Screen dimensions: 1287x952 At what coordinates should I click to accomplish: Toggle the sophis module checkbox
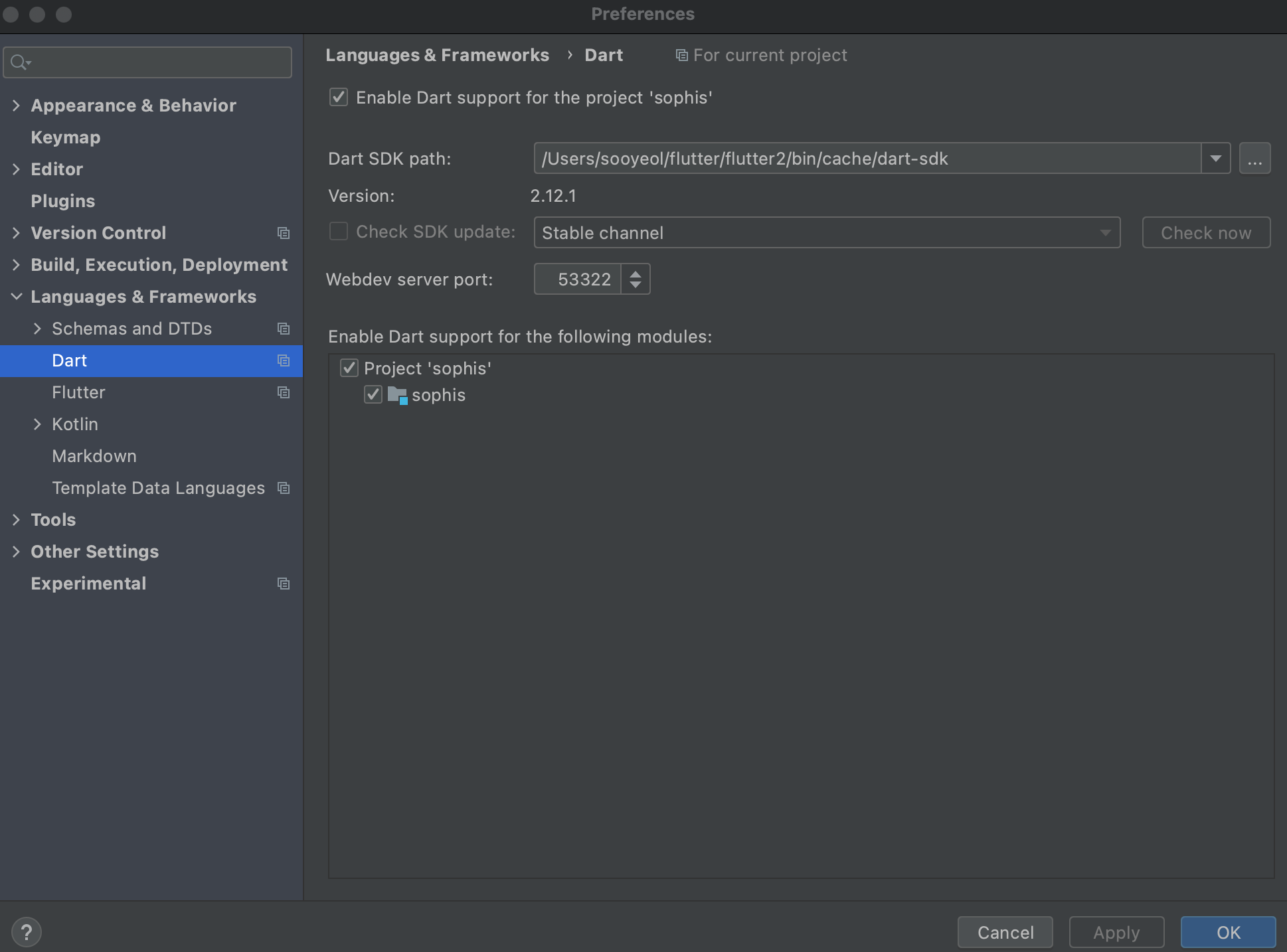(x=373, y=395)
